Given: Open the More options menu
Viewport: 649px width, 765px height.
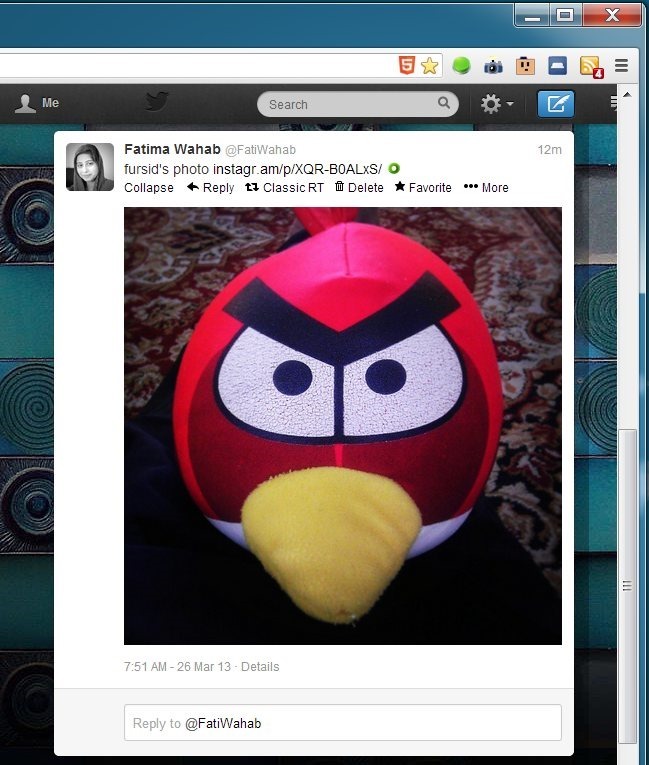Looking at the screenshot, I should (486, 187).
